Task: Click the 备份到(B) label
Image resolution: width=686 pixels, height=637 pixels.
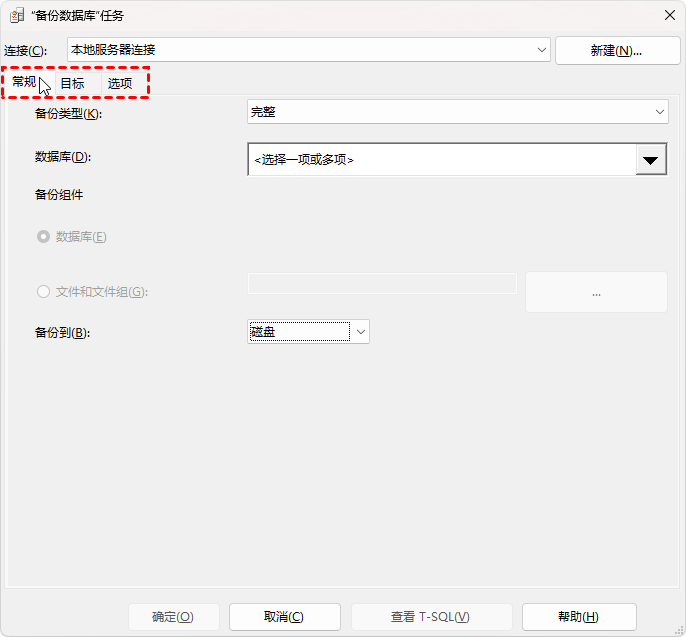Action: [63, 332]
